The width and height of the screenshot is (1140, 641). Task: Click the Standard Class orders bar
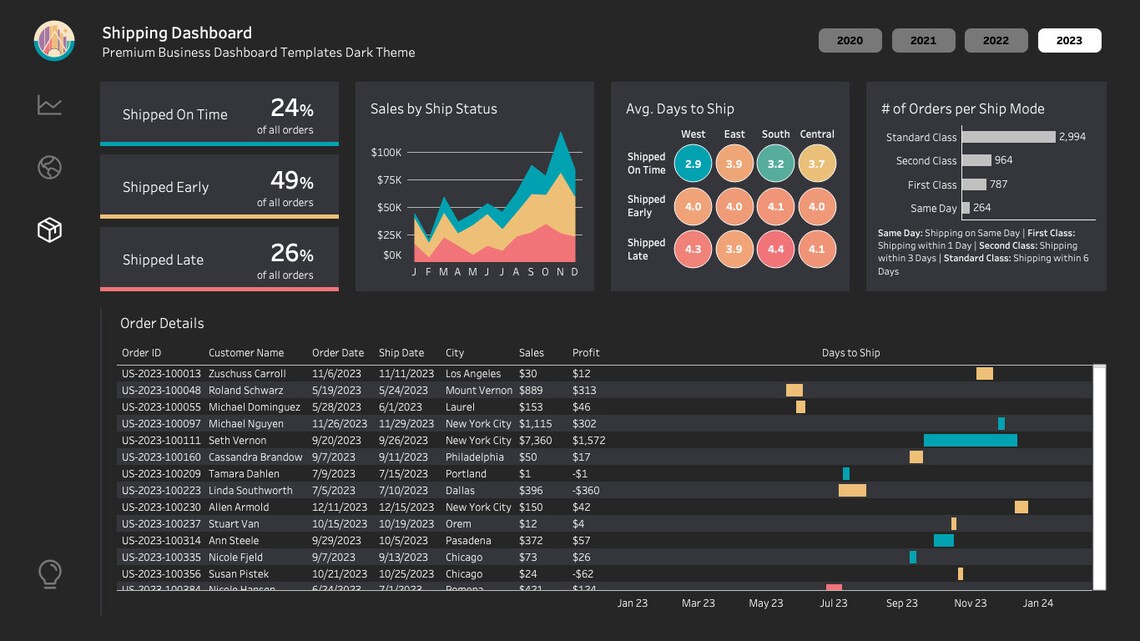(x=1007, y=137)
